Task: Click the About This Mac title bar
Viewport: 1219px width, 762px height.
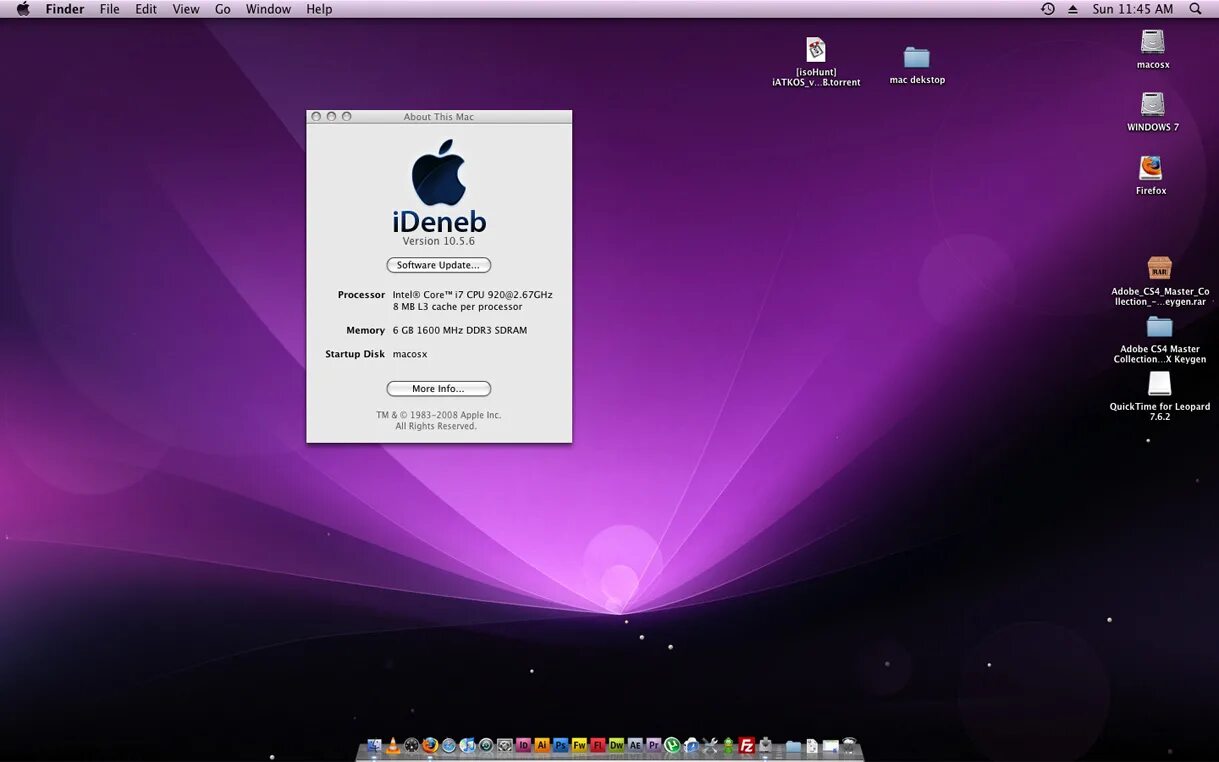Action: pyautogui.click(x=439, y=117)
